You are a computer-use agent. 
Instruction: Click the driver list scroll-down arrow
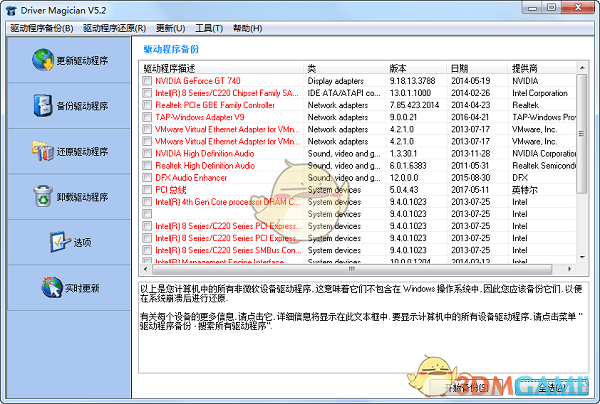point(582,257)
